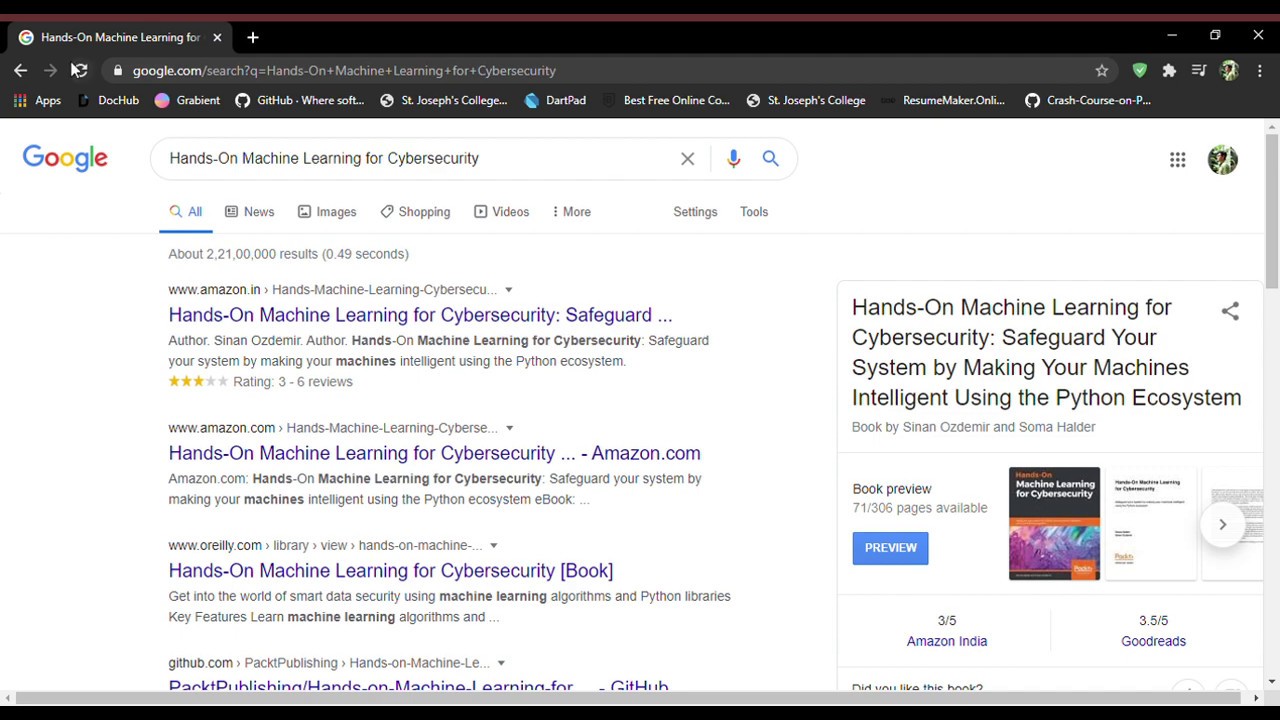Open the Google apps grid icon
1280x720 pixels.
coord(1177,159)
